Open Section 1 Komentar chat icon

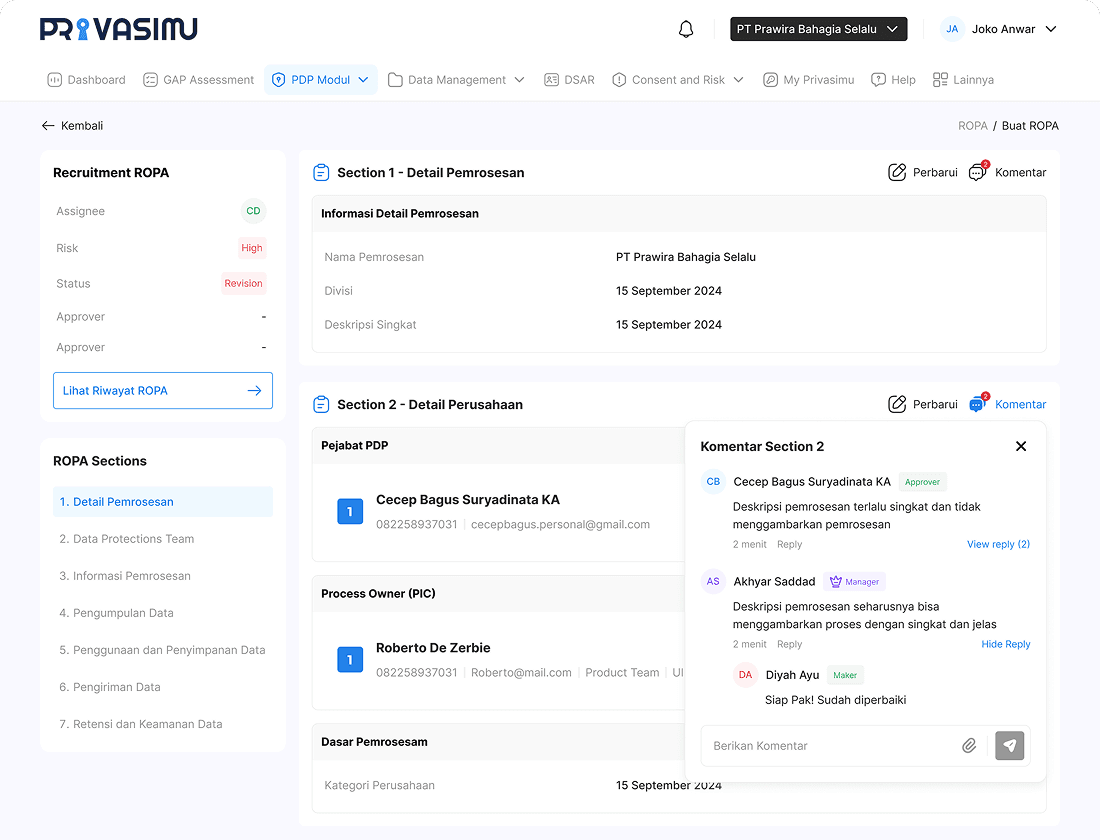click(977, 172)
